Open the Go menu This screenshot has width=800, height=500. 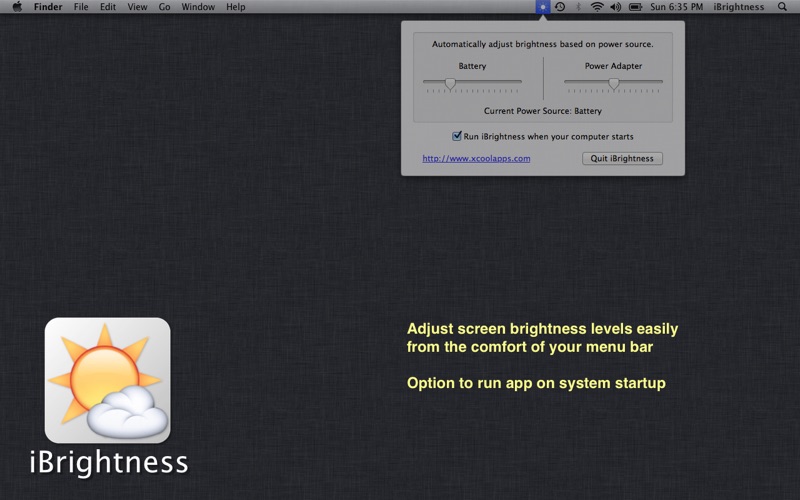[x=164, y=7]
